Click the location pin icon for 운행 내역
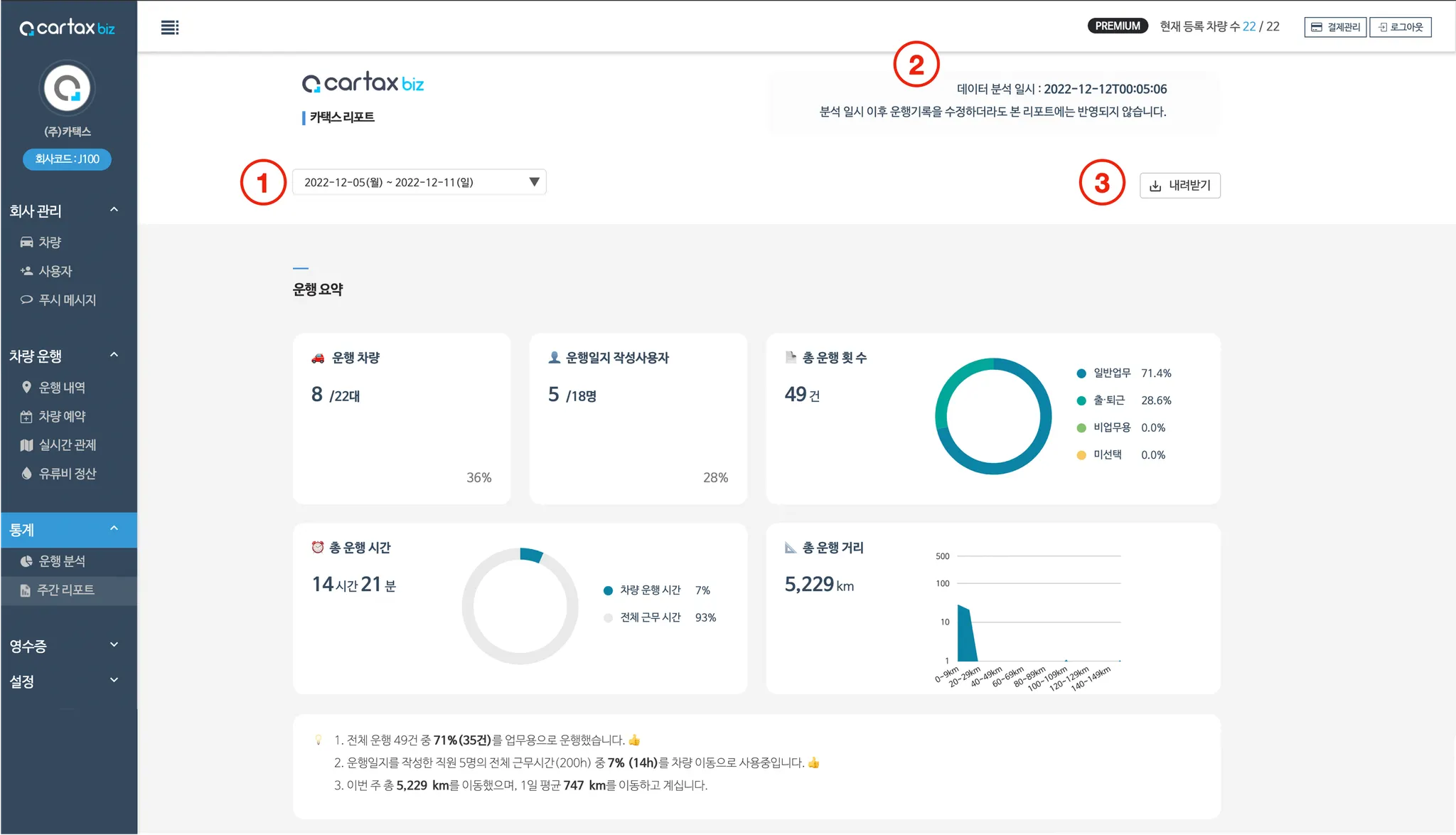This screenshot has width=1456, height=835. pyautogui.click(x=26, y=388)
